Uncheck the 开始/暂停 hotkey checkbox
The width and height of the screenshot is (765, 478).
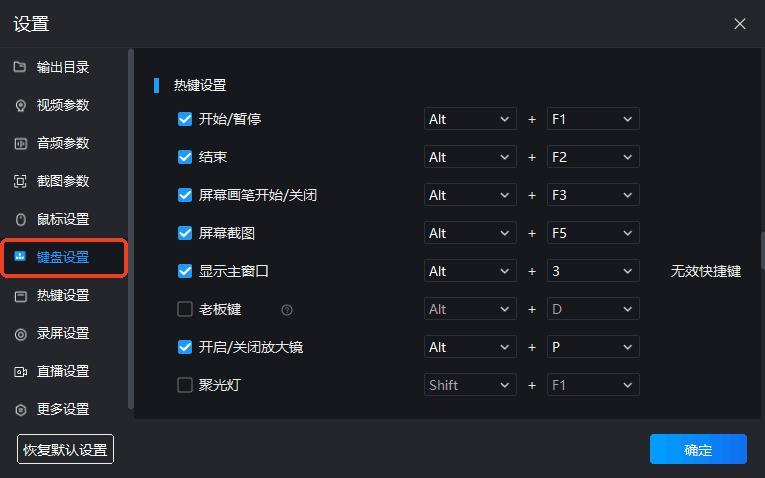(x=185, y=119)
